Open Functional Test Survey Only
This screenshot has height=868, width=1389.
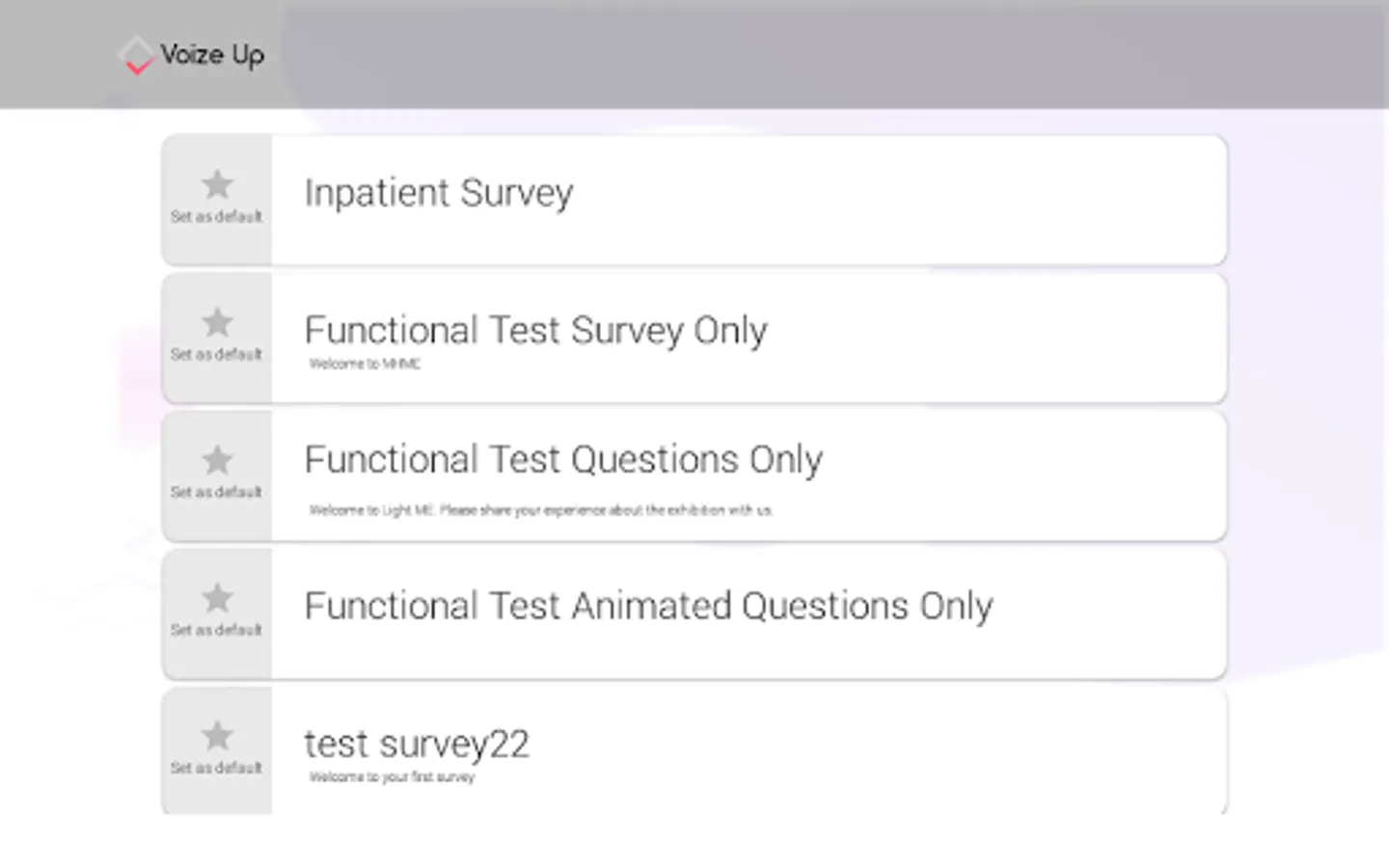click(x=535, y=331)
